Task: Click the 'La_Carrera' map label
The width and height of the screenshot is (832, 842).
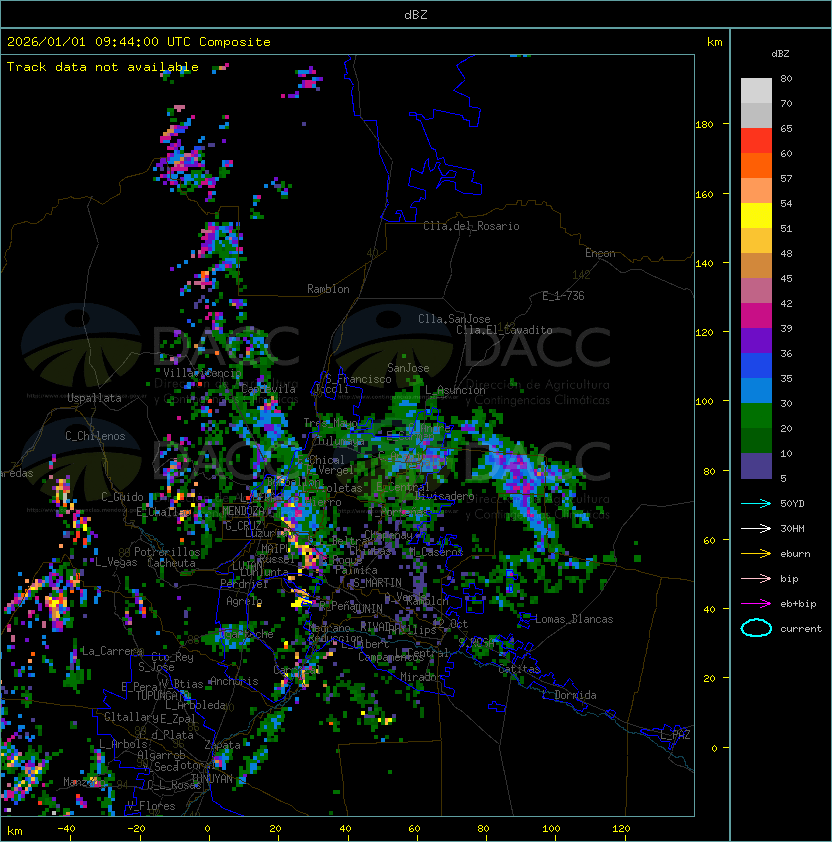Action: tap(112, 651)
